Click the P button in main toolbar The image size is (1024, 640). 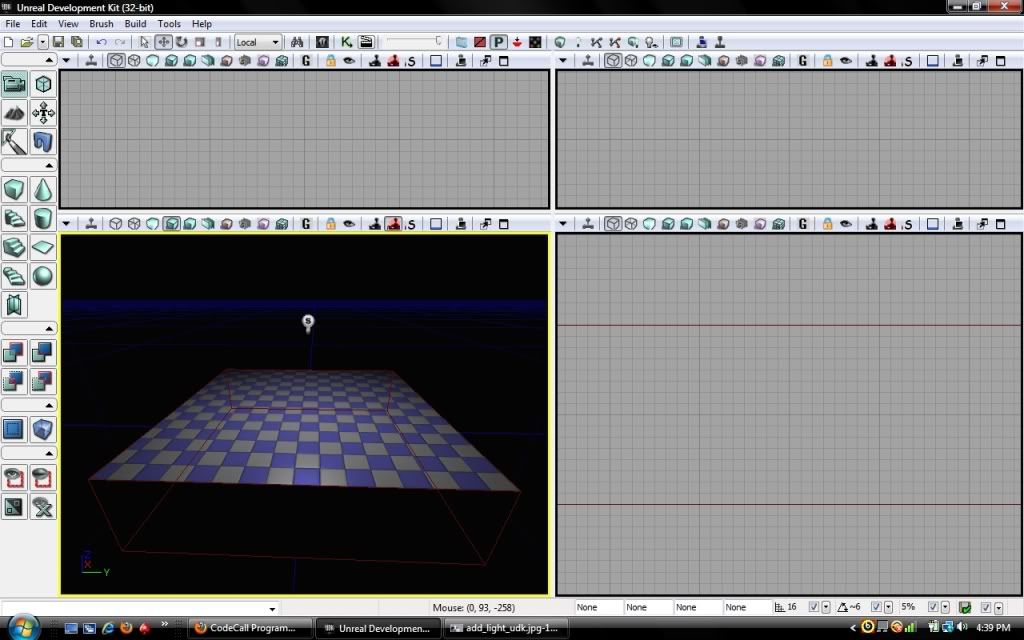pyautogui.click(x=498, y=42)
